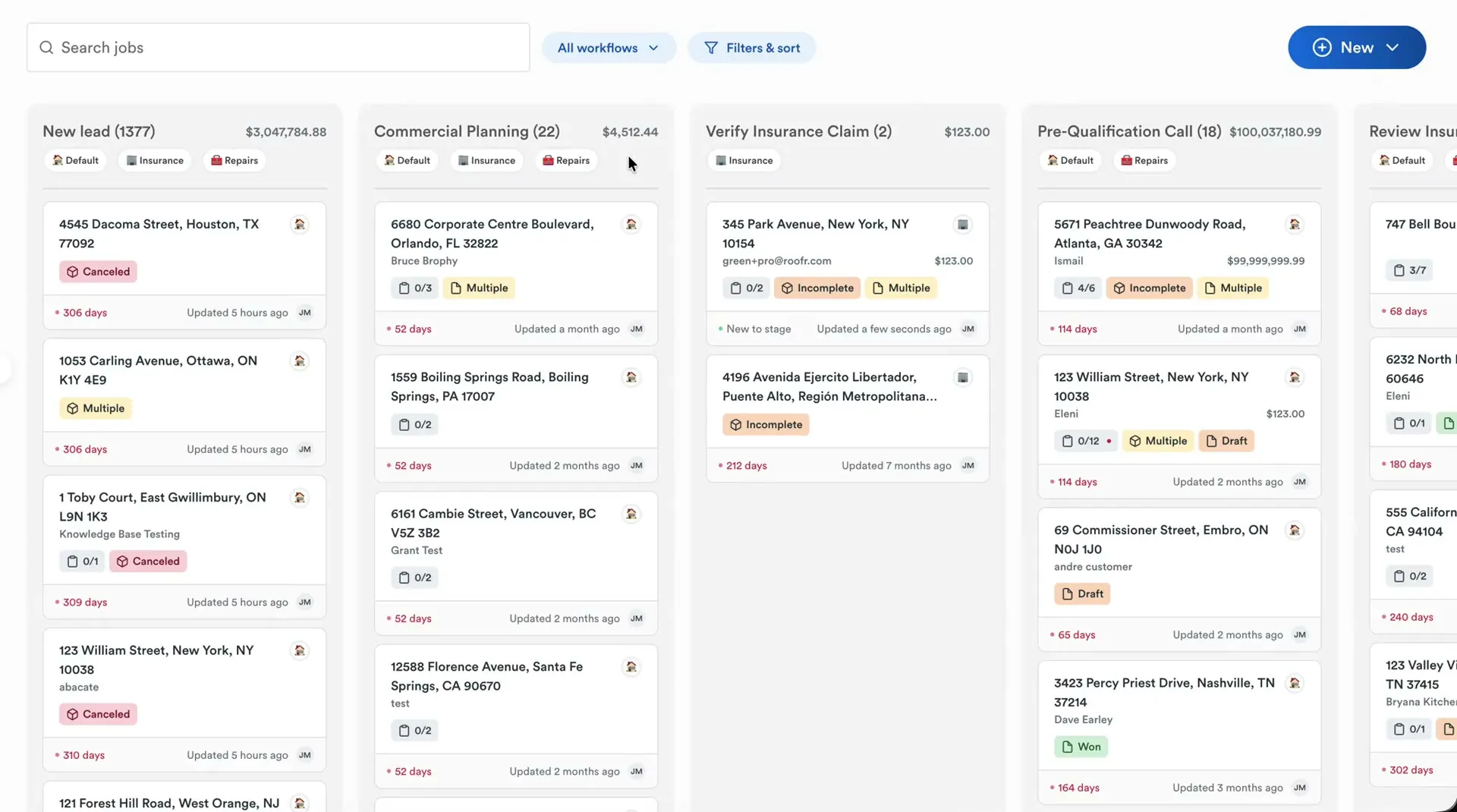Viewport: 1457px width, 812px height.
Task: Click workflow icon on 69 Commissioner Street card
Action: (1295, 530)
